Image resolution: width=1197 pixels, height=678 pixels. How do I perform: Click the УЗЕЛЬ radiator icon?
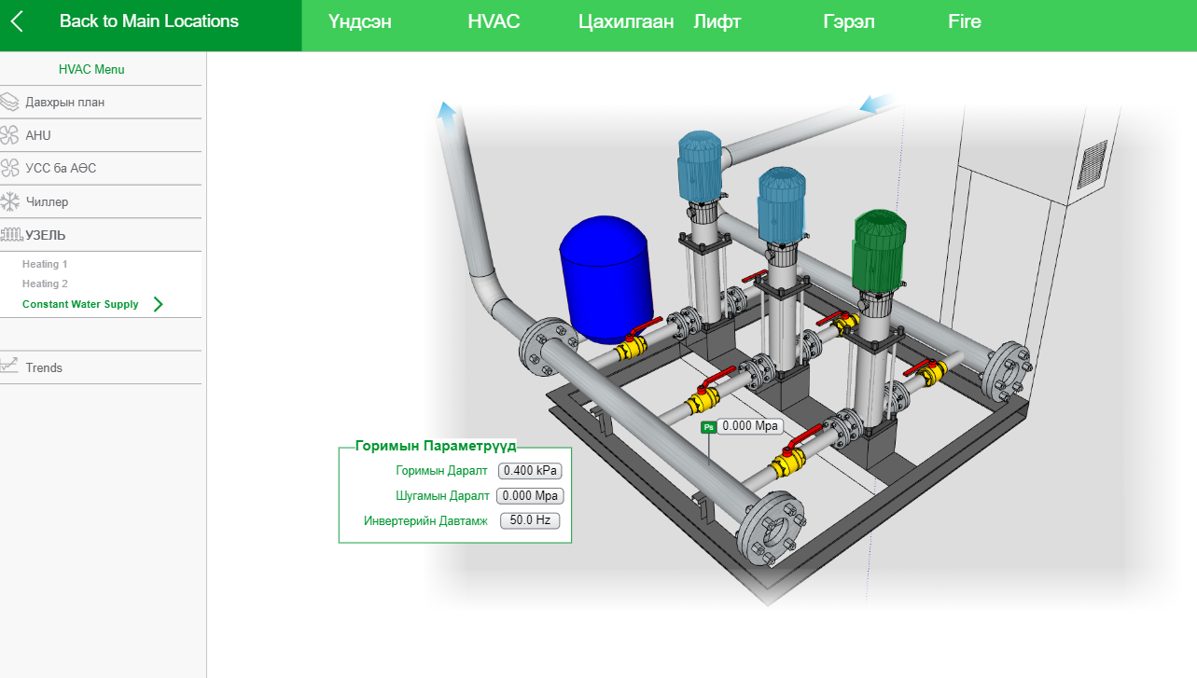click(x=11, y=234)
